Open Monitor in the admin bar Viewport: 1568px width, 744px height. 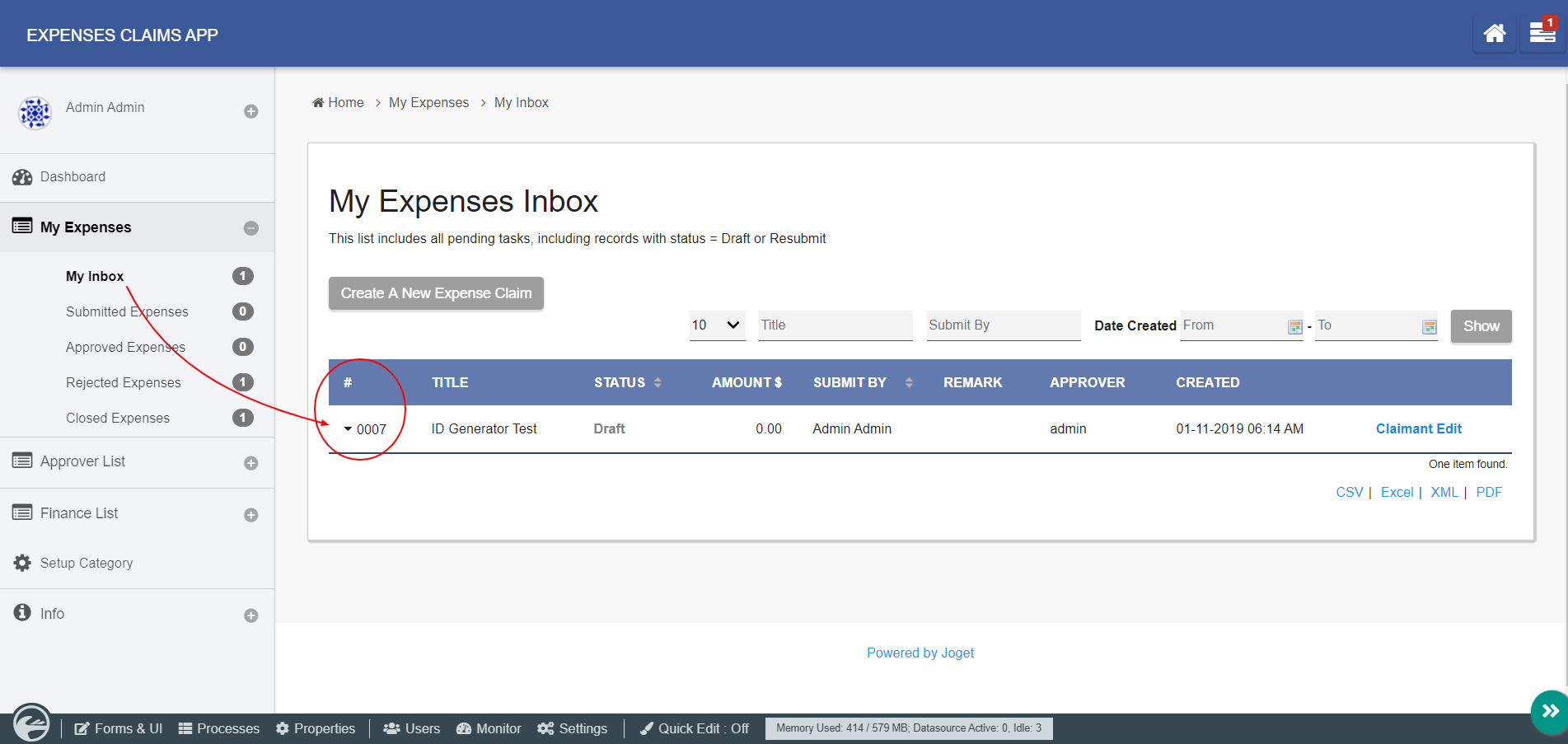(489, 728)
